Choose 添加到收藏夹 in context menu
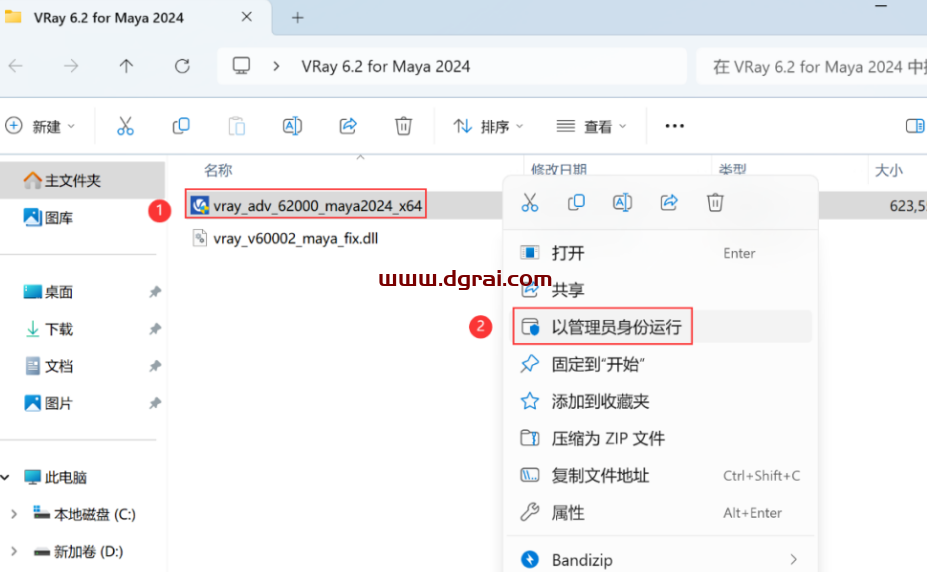Viewport: 927px width, 572px height. (662, 401)
